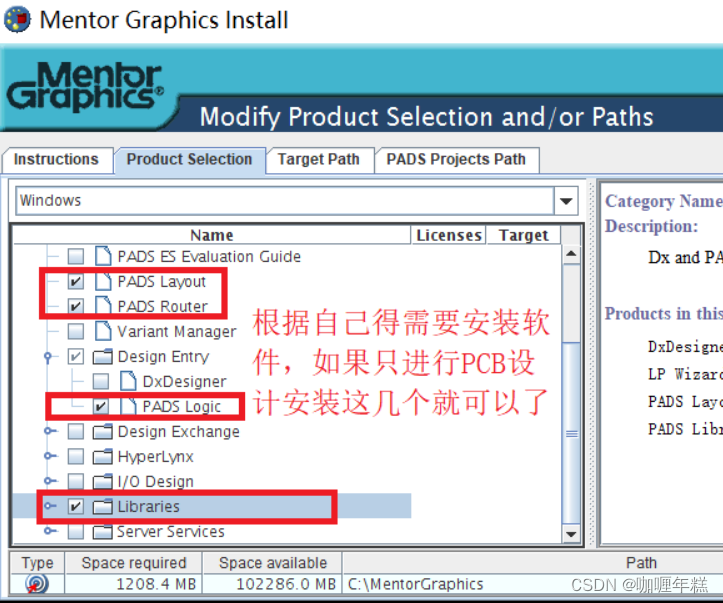Click the Target column header

(x=523, y=235)
